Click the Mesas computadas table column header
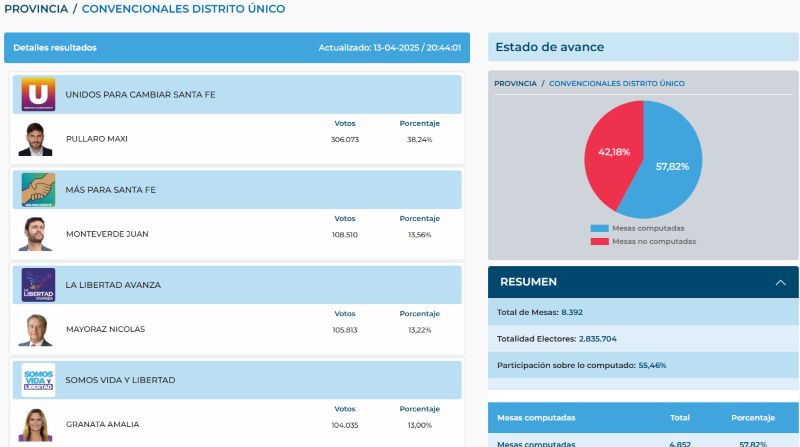The image size is (800, 447). coord(536,417)
